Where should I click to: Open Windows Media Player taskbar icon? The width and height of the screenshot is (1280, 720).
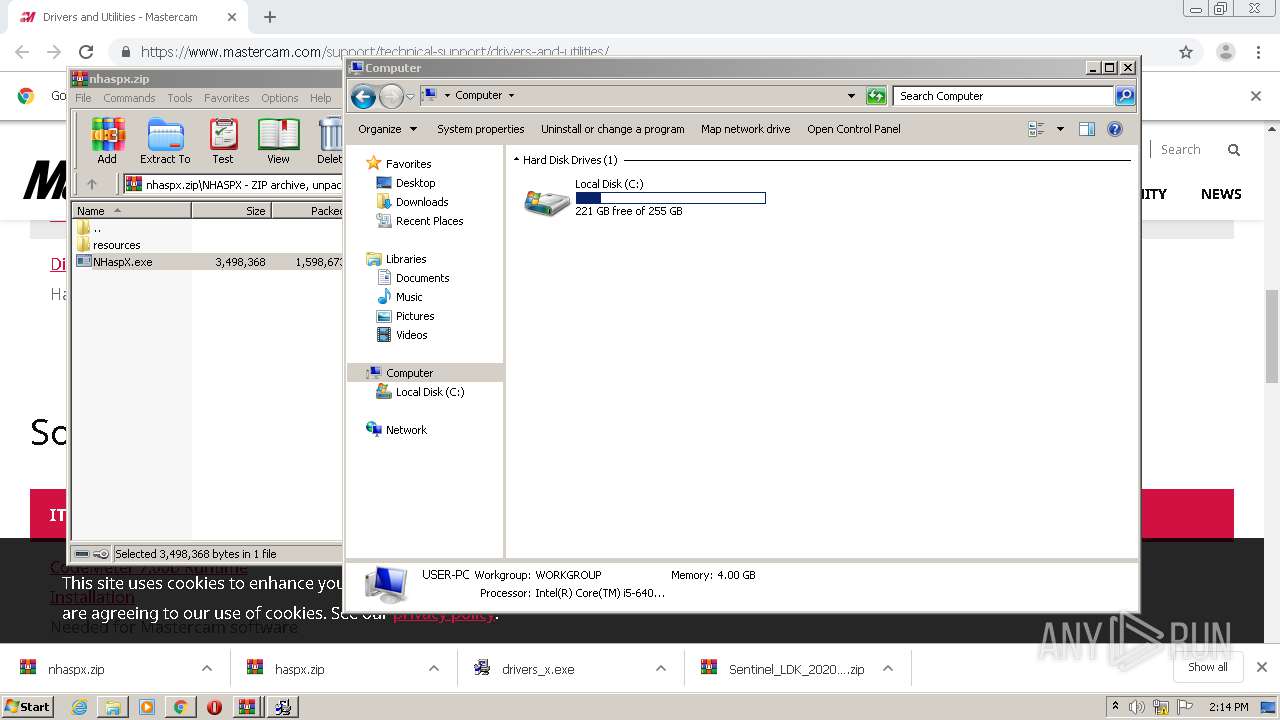coord(147,707)
